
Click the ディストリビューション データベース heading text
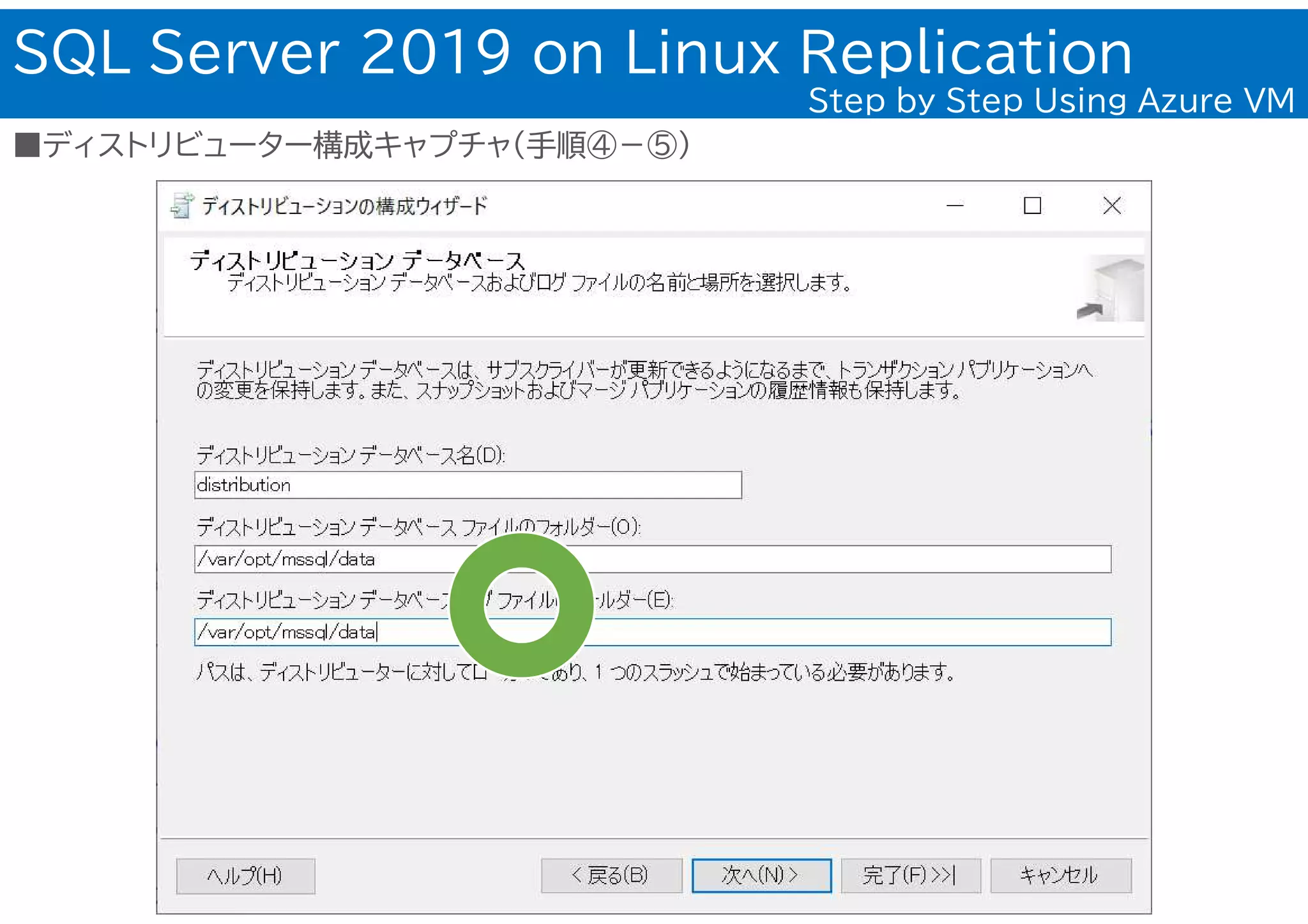pyautogui.click(x=357, y=260)
